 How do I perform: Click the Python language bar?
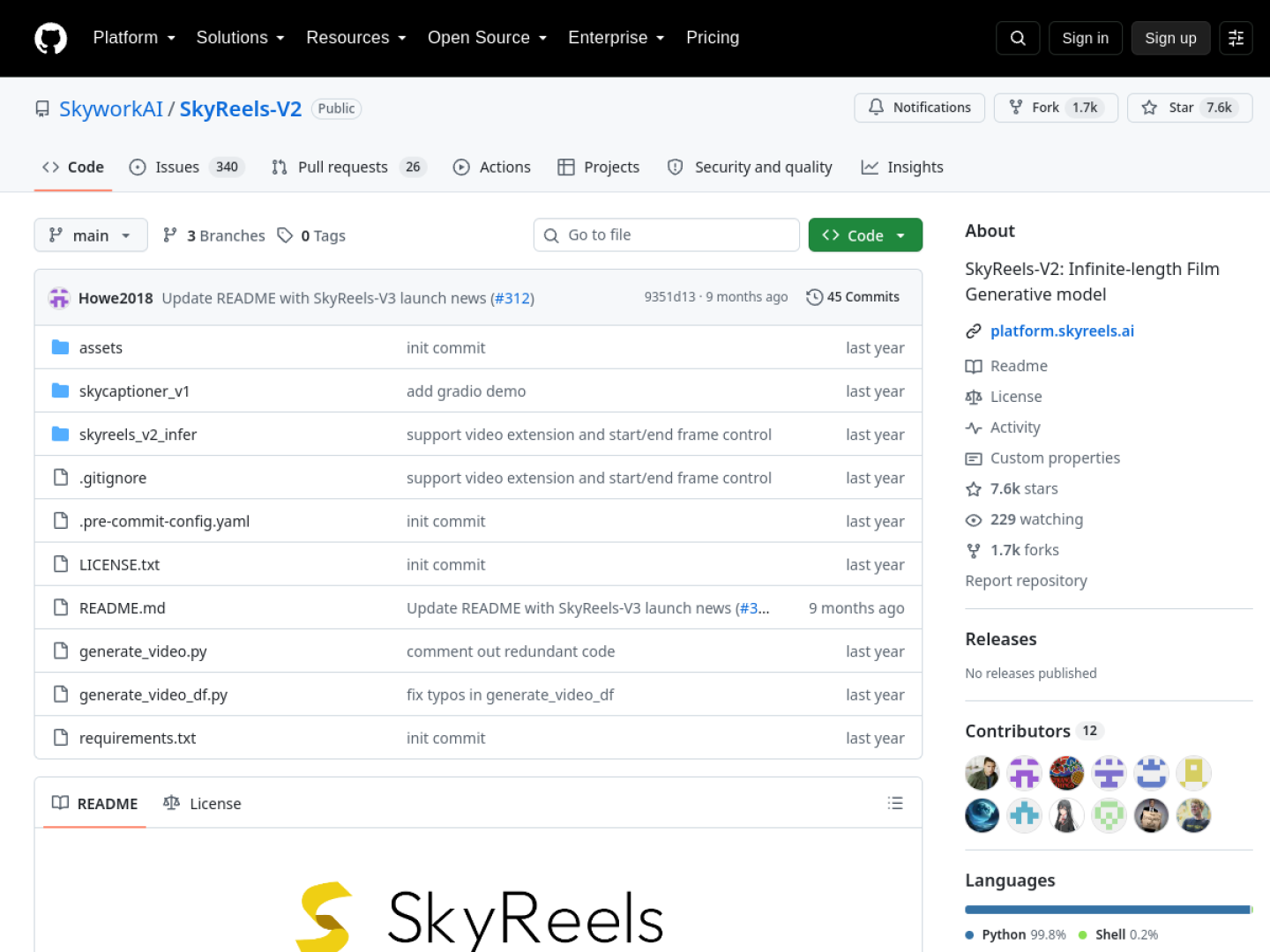click(x=1108, y=910)
